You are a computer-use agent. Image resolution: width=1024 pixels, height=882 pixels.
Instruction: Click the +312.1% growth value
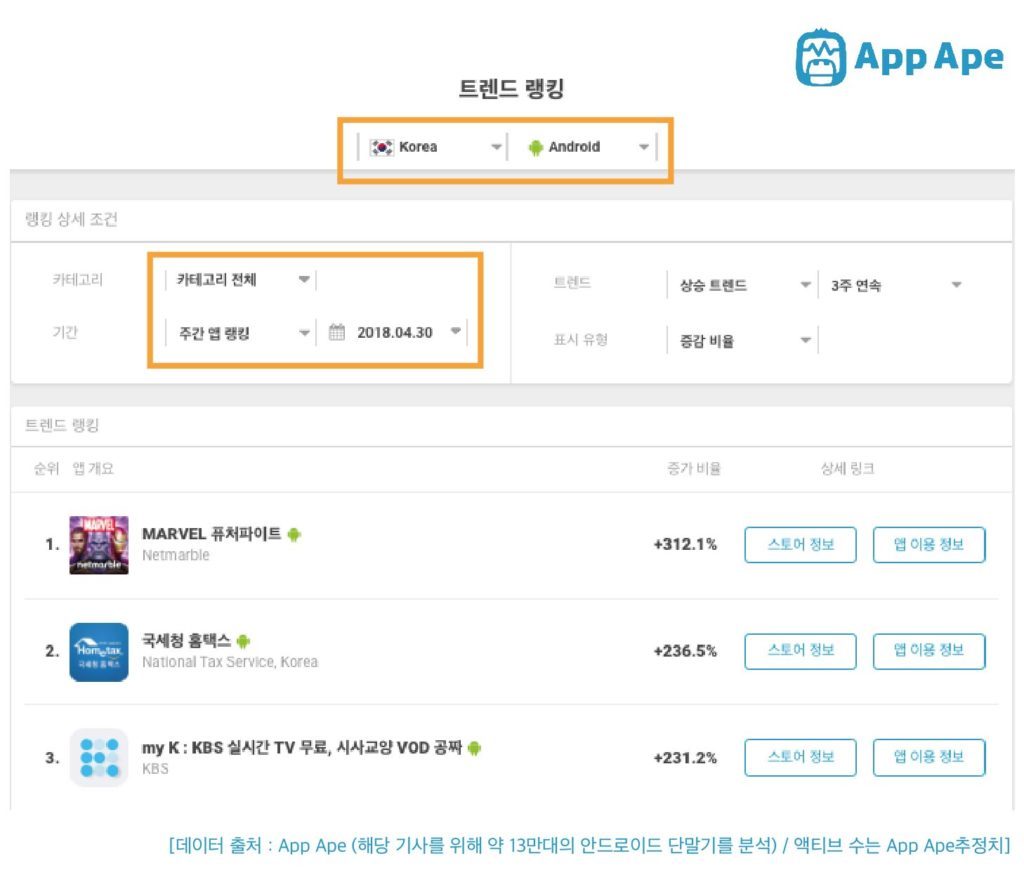[685, 544]
